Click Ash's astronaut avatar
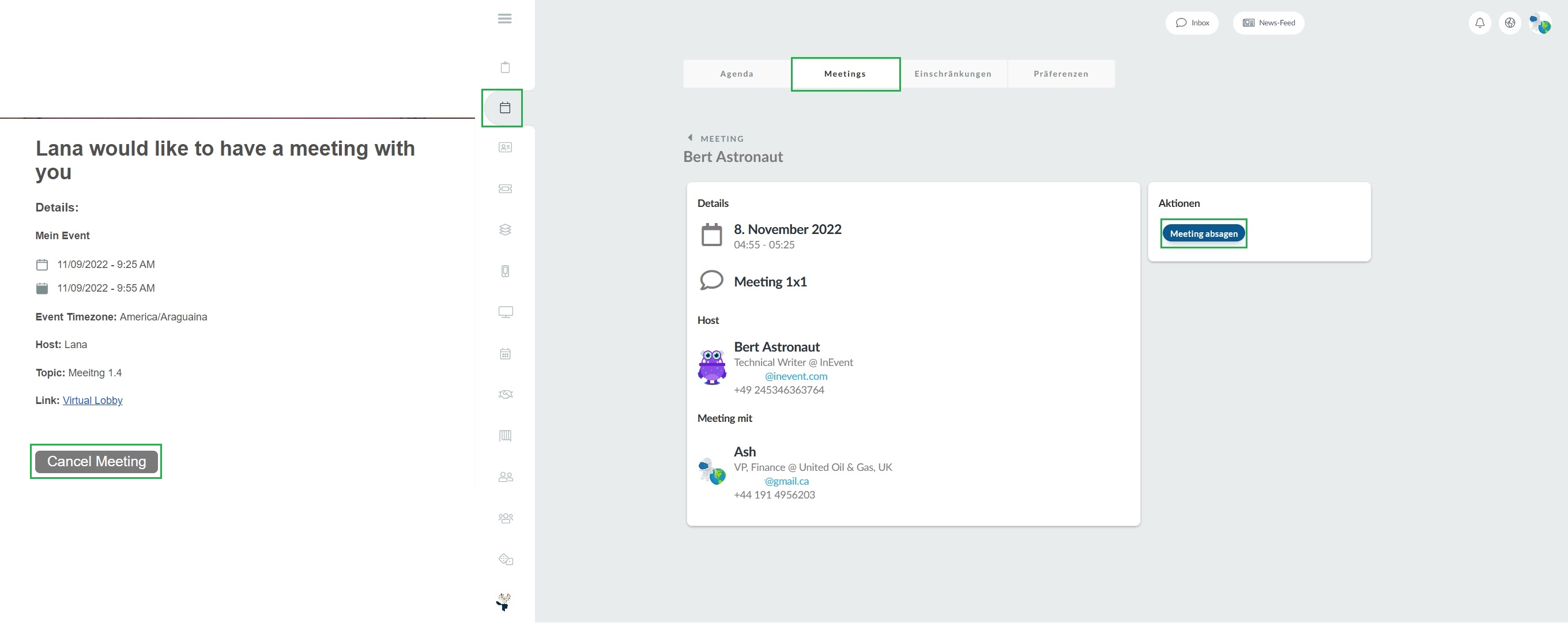 [x=712, y=471]
